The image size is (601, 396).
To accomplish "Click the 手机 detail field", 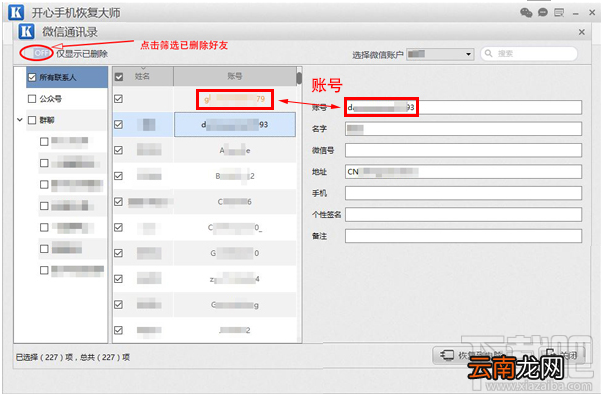I will [x=463, y=193].
